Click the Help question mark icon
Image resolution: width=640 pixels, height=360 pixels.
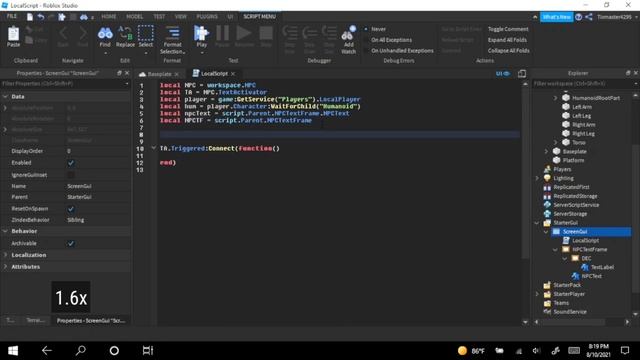(x=578, y=17)
